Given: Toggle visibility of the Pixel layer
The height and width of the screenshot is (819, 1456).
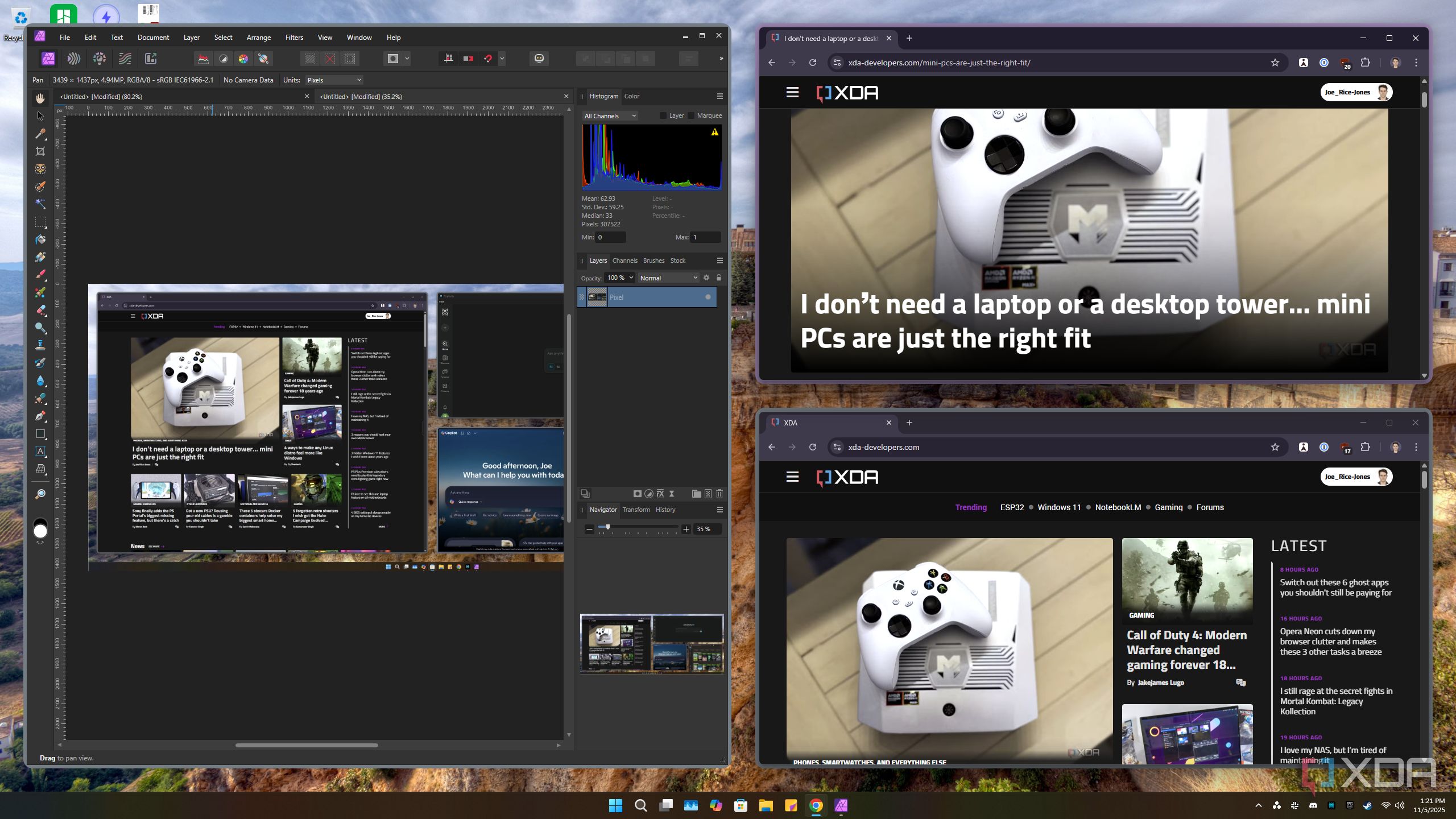Looking at the screenshot, I should coord(708,297).
